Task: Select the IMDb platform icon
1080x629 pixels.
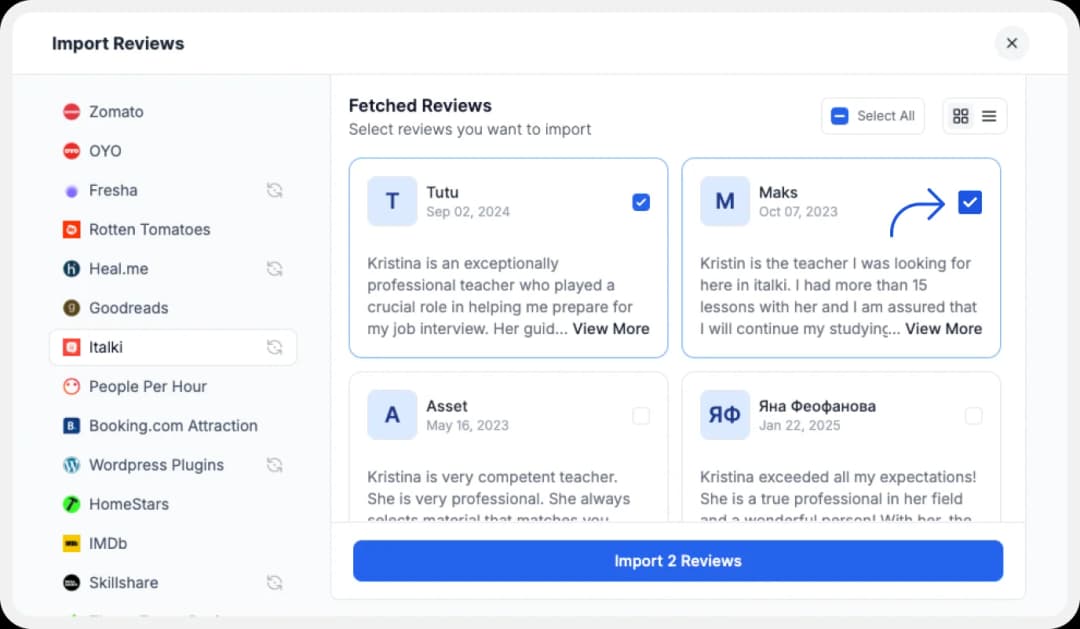Action: (x=69, y=543)
